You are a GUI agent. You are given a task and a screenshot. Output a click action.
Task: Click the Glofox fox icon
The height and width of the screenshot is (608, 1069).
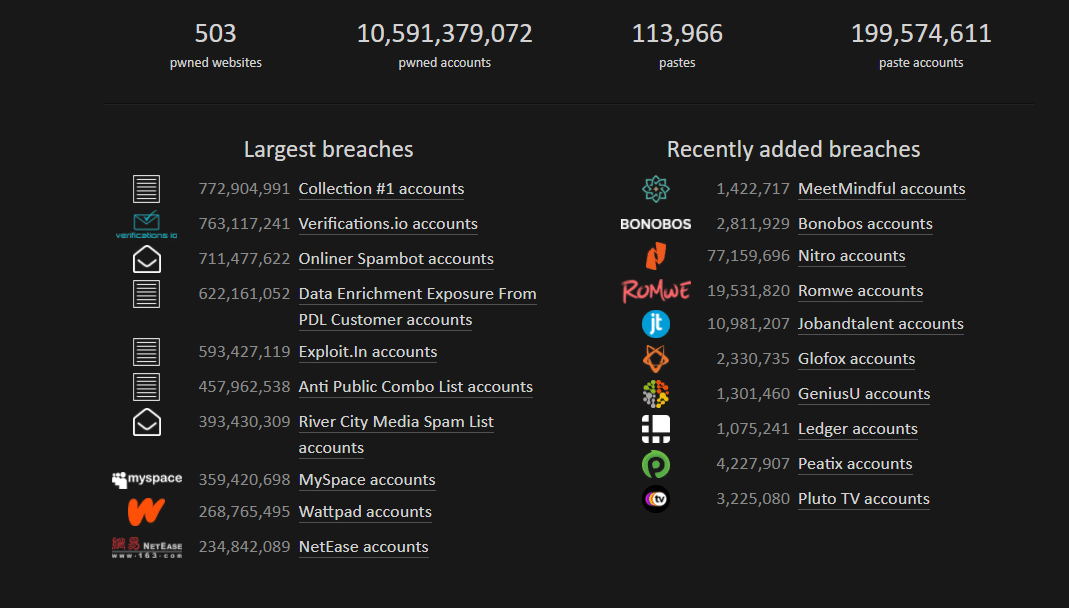click(656, 358)
